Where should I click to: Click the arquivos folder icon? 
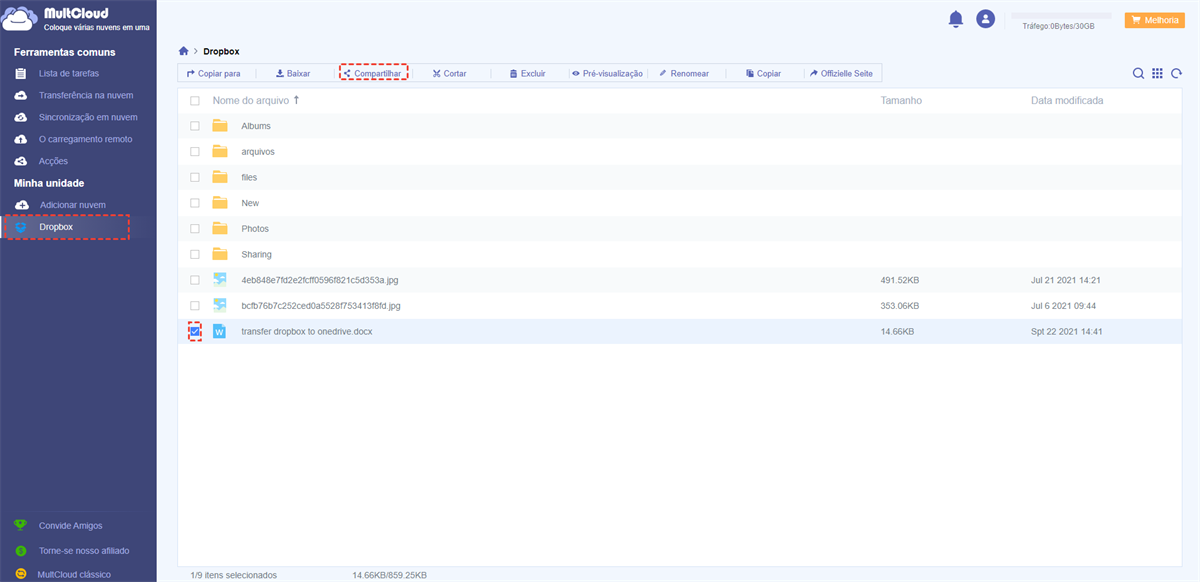pyautogui.click(x=220, y=152)
